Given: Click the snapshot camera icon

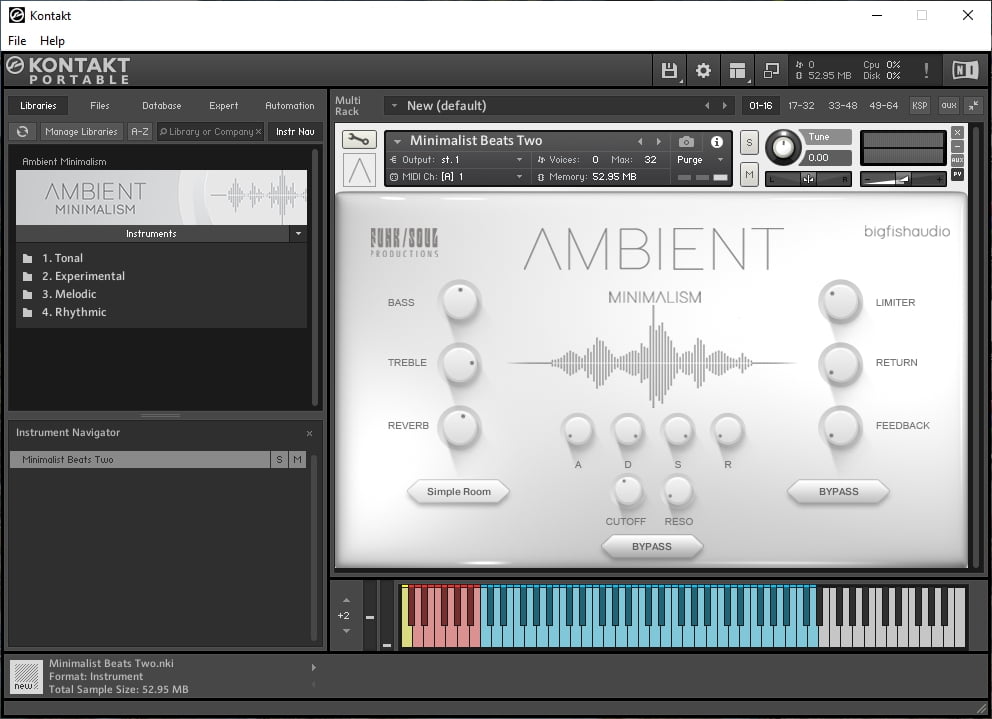Looking at the screenshot, I should (x=686, y=142).
